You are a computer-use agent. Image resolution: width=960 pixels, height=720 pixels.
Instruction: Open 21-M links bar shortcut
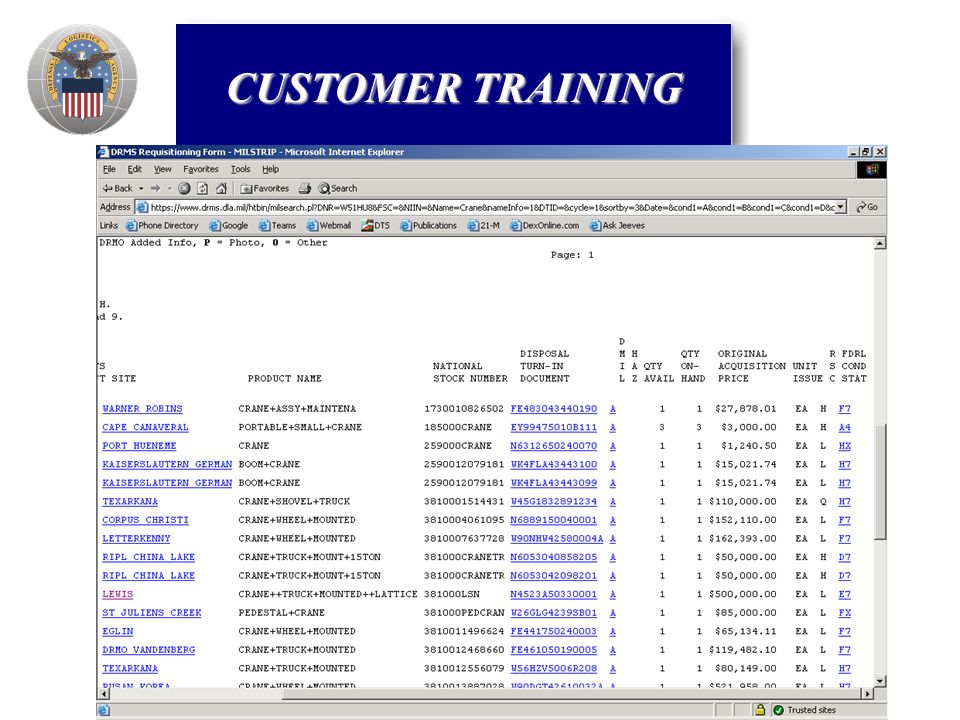(x=484, y=225)
